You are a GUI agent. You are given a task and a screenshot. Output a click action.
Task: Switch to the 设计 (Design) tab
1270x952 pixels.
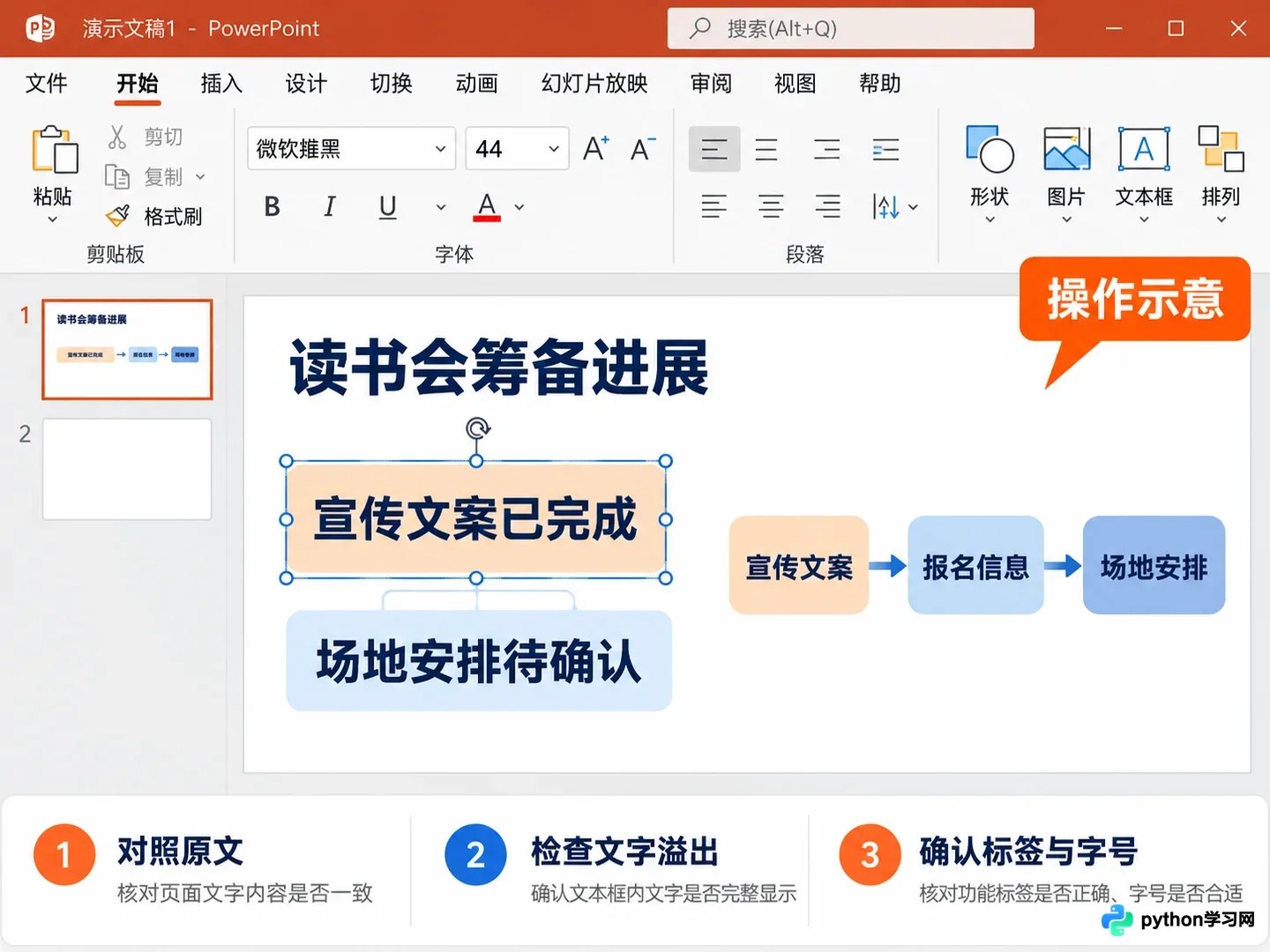pyautogui.click(x=306, y=84)
